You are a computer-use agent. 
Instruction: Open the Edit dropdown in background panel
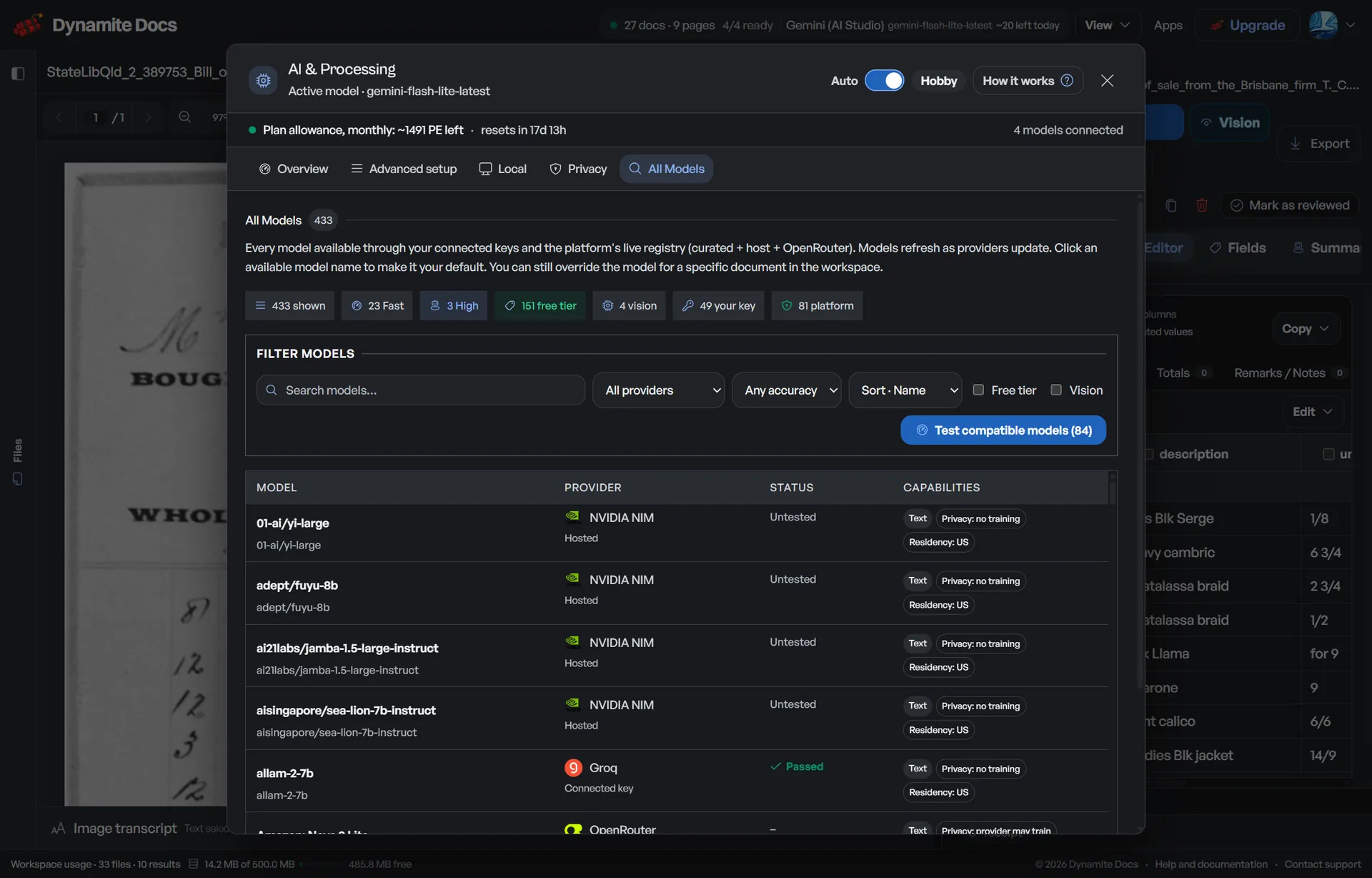1312,412
